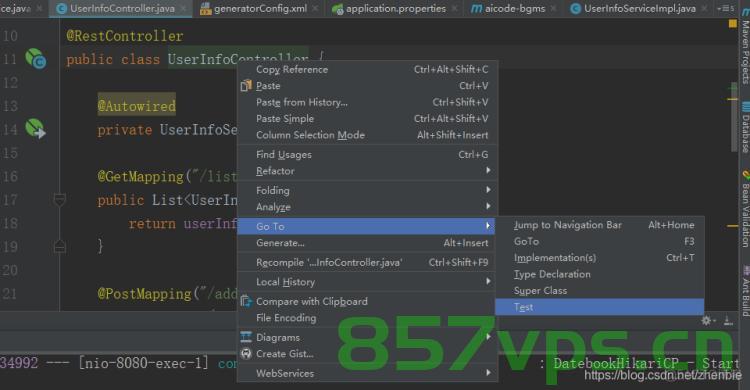Viewport: 750px width, 390px height.
Task: Click the @PostMapping annotation line
Action: 167,293
